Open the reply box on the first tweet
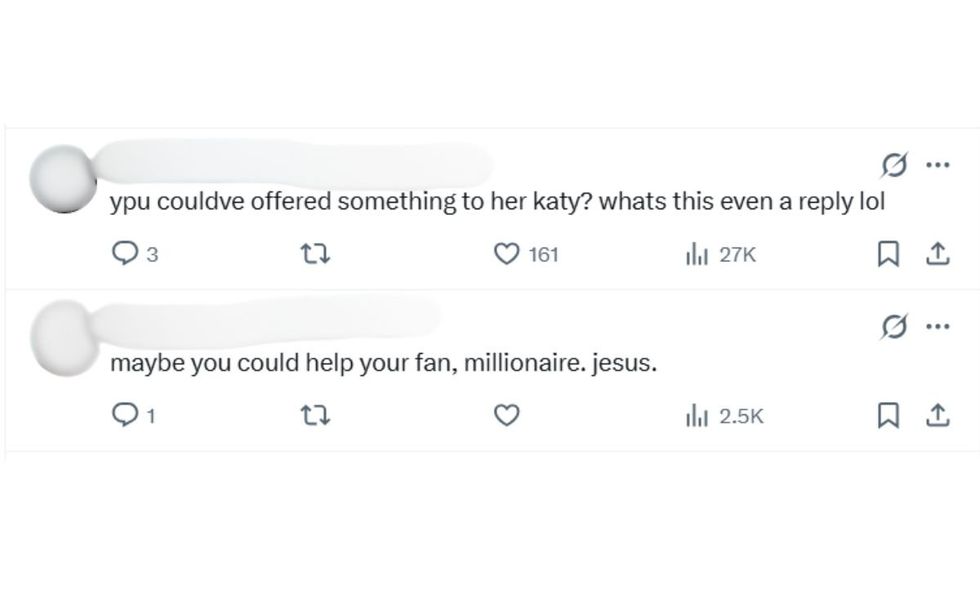The width and height of the screenshot is (980, 613). click(124, 255)
